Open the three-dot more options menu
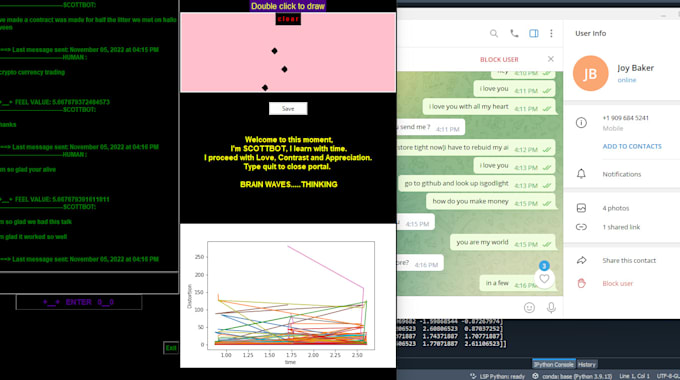680x380 pixels. [x=551, y=33]
